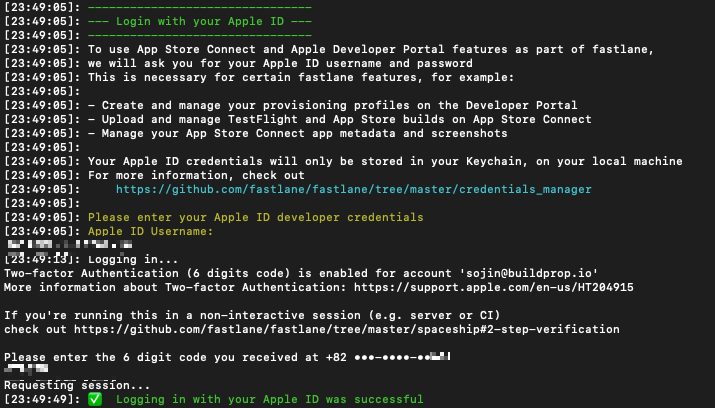This screenshot has height=408, width=715.
Task: Click 'Create and manage your provisioning profiles' line
Action: [x=332, y=105]
